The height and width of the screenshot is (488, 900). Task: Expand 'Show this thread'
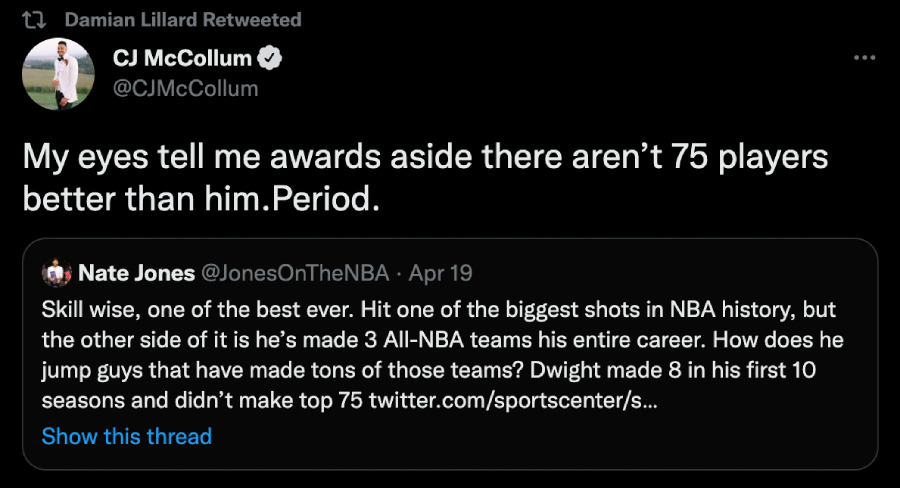click(x=127, y=436)
